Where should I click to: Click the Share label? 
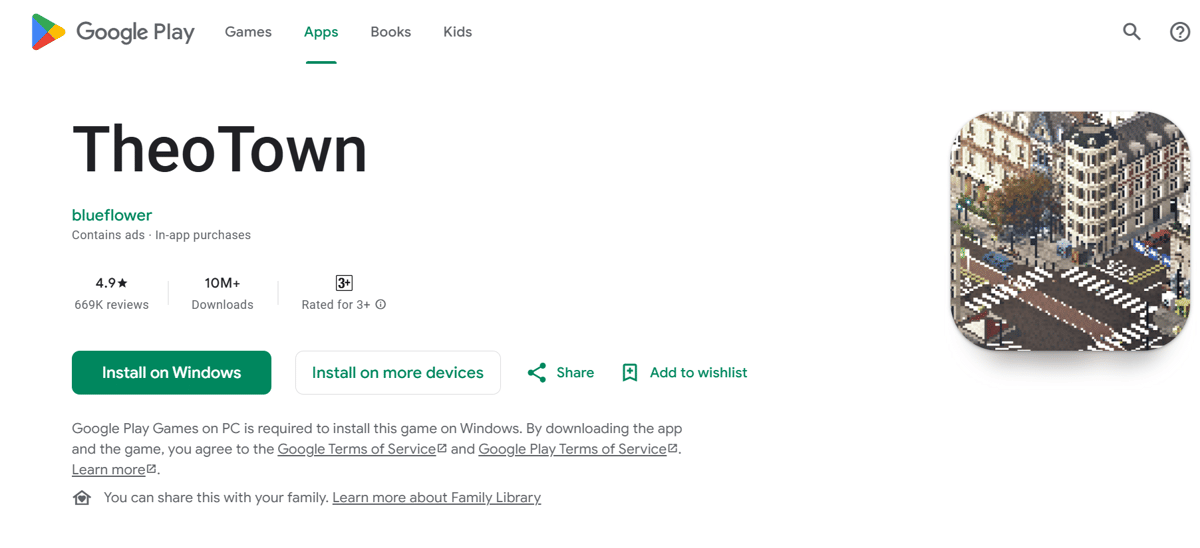pos(575,373)
